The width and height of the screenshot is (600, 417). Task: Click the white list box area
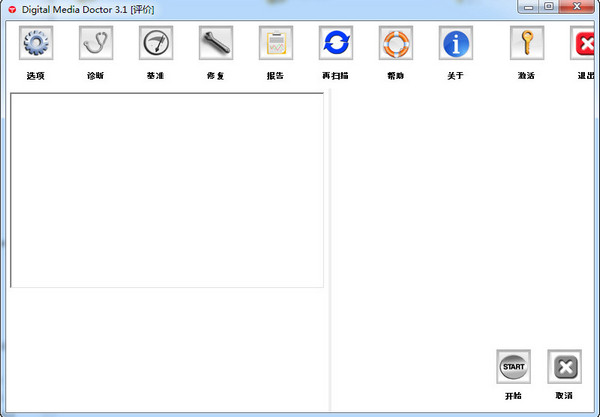167,190
